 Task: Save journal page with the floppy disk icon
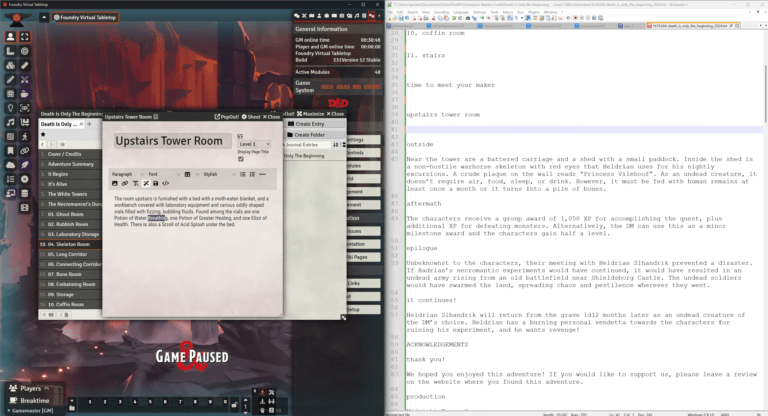(156, 183)
